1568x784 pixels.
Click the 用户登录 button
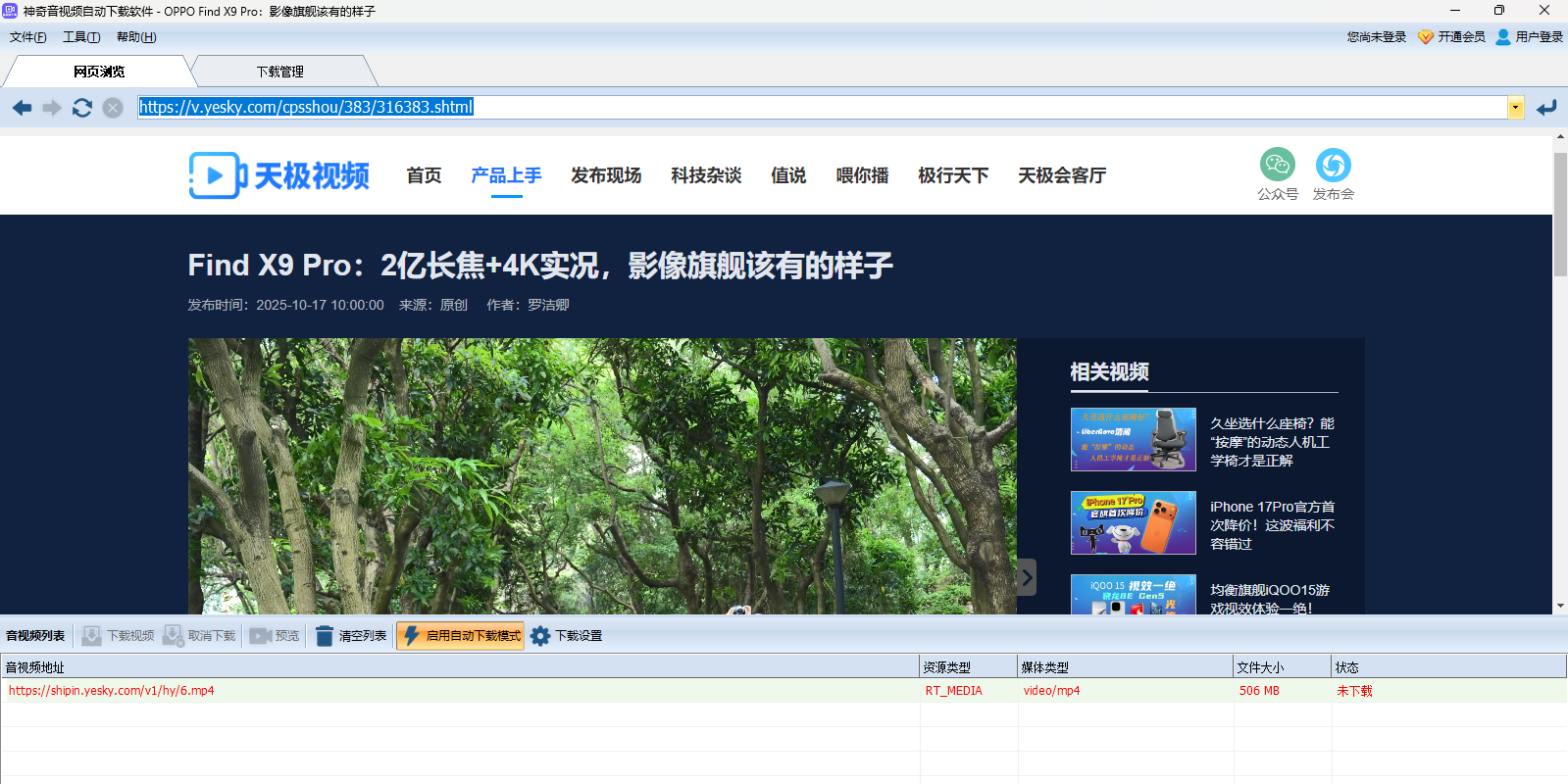click(1529, 37)
